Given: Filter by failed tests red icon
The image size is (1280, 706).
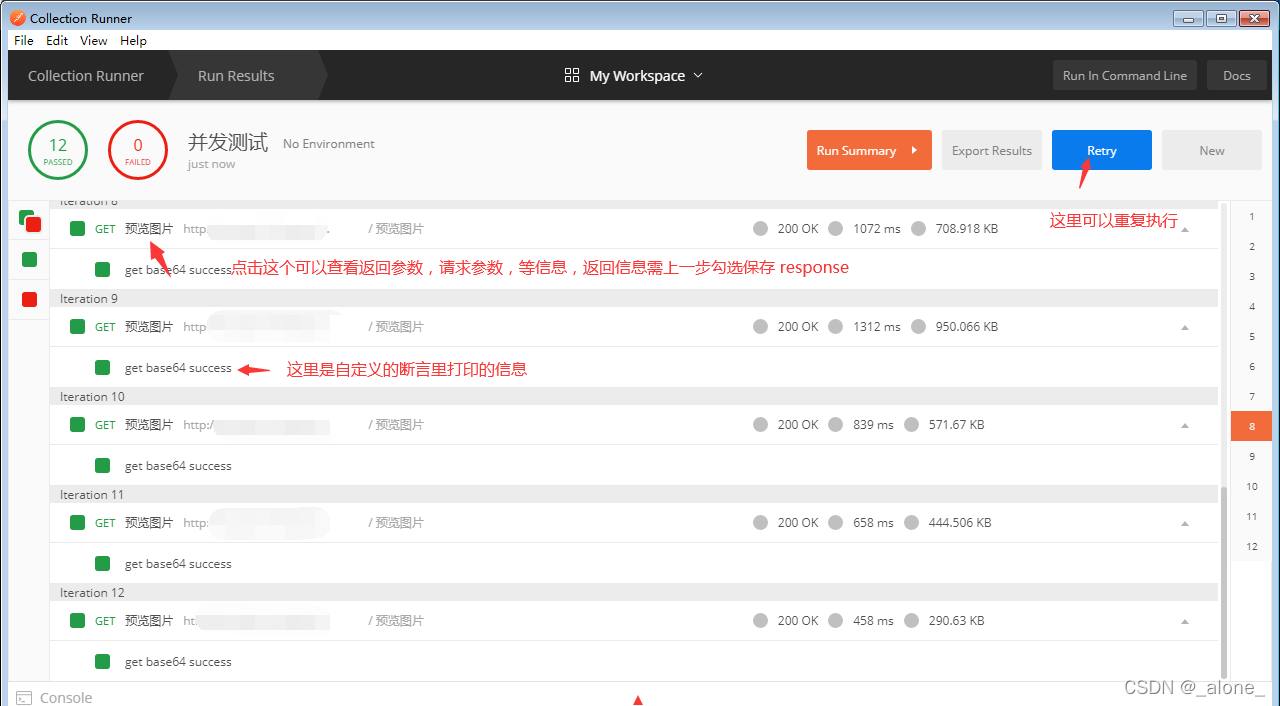Looking at the screenshot, I should [x=29, y=299].
